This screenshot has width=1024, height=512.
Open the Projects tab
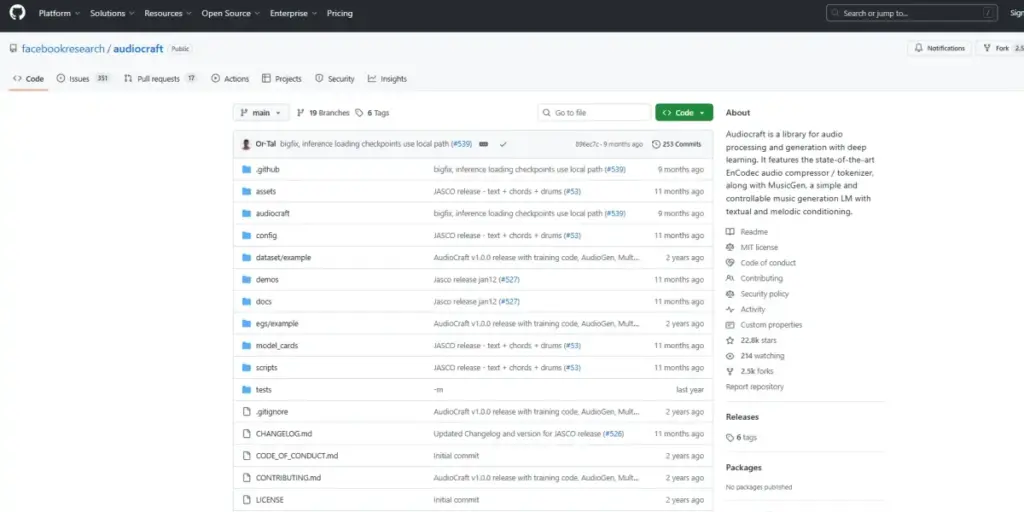pos(281,78)
